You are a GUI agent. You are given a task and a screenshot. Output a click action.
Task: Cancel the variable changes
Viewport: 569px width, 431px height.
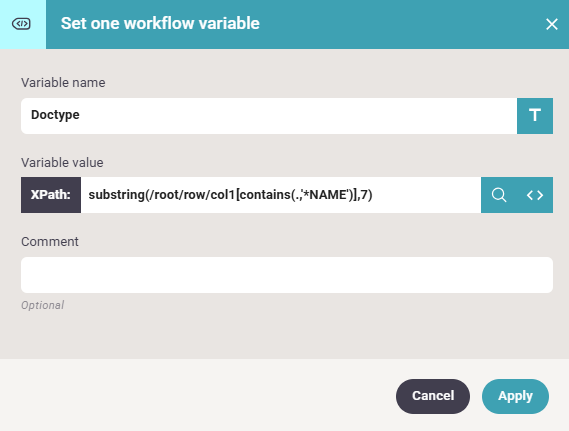click(x=433, y=396)
